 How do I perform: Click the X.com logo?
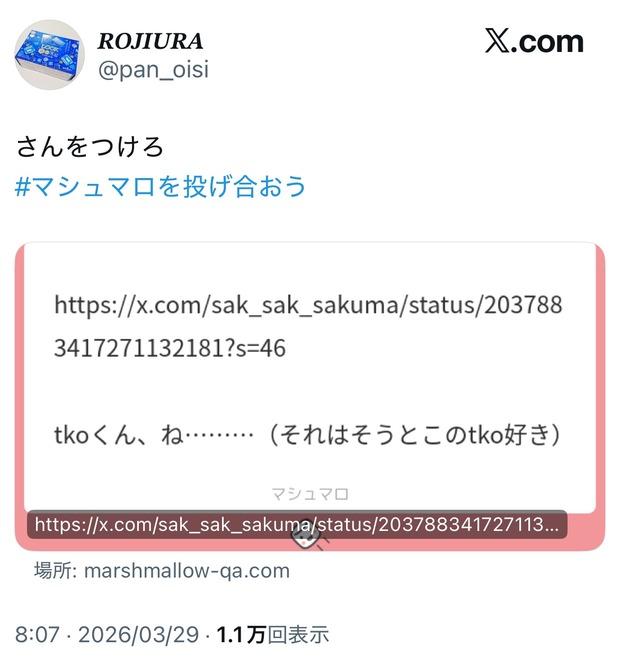(x=534, y=42)
